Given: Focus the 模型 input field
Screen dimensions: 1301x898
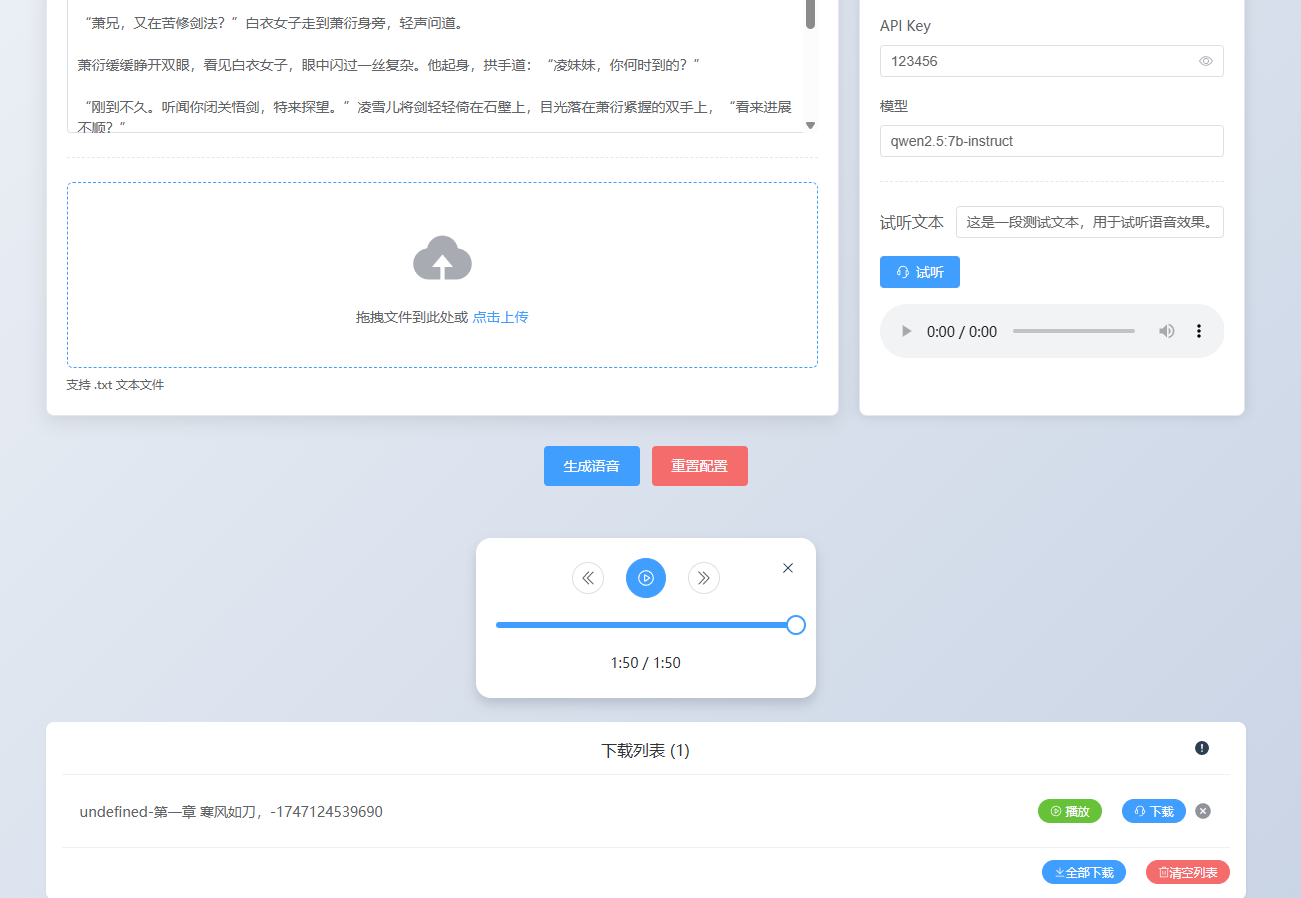Looking at the screenshot, I should click(x=1052, y=141).
